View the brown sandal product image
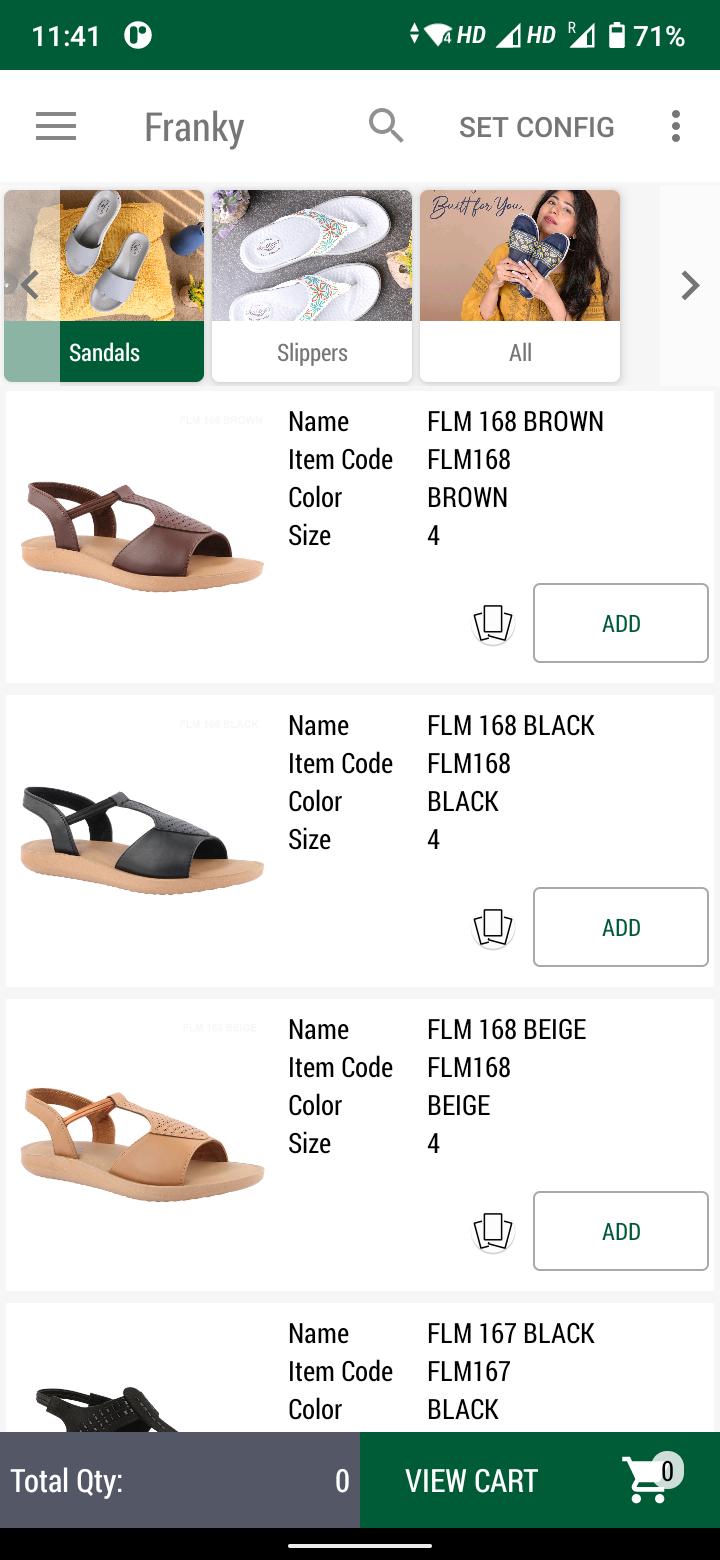This screenshot has width=720, height=1560. tap(142, 536)
